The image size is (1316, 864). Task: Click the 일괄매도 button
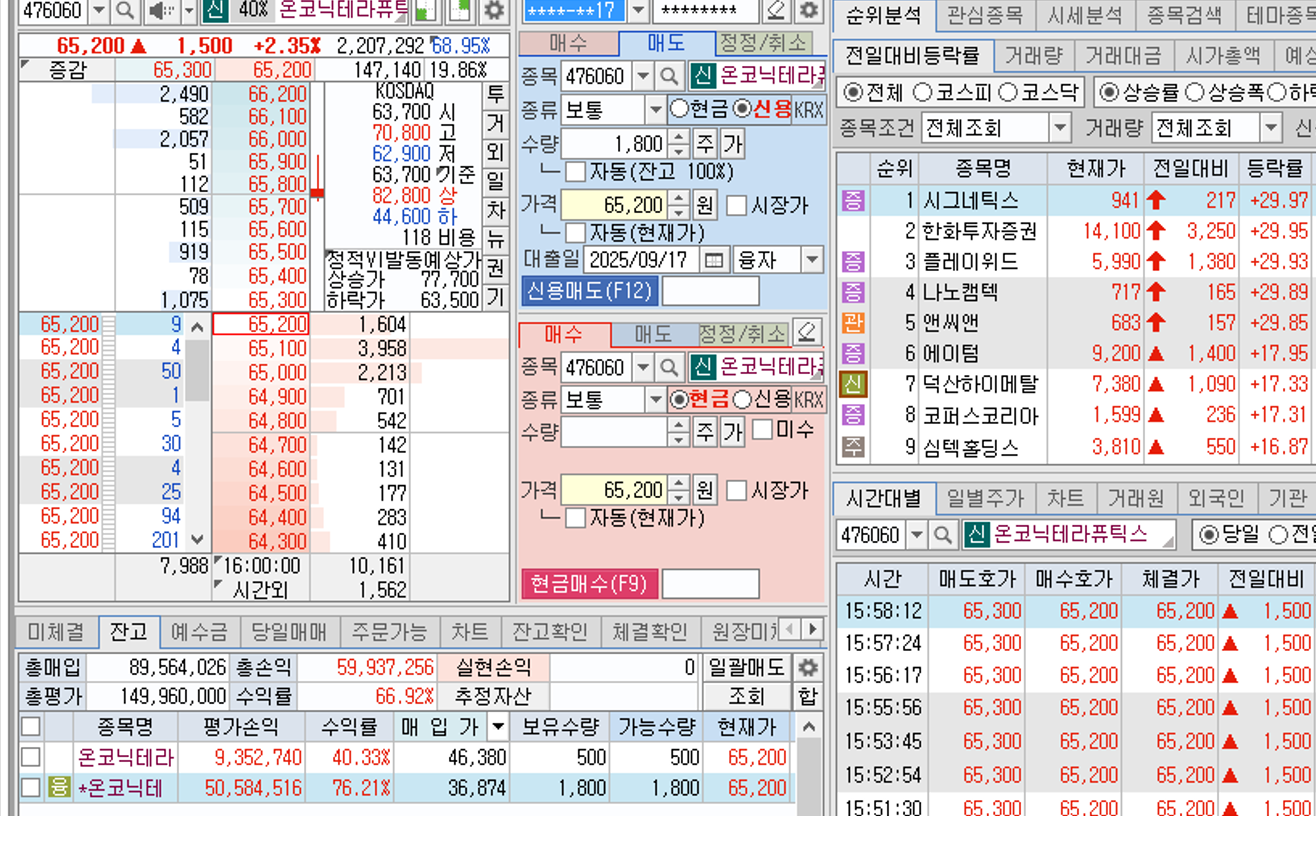click(746, 668)
